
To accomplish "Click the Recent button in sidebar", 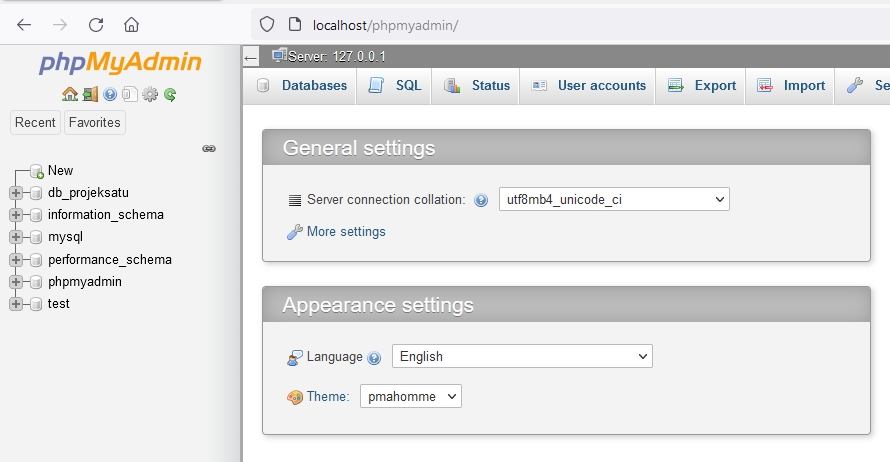I will (x=35, y=123).
